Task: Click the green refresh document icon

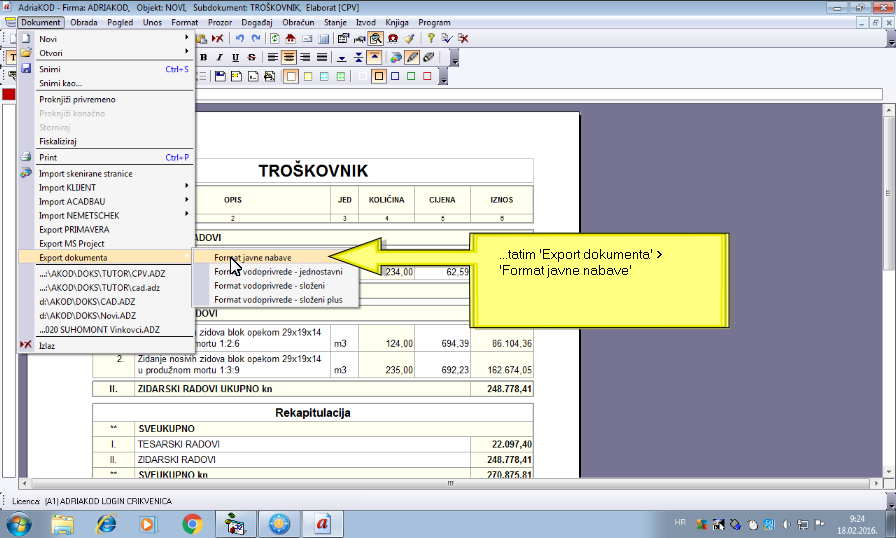Action: (274, 38)
